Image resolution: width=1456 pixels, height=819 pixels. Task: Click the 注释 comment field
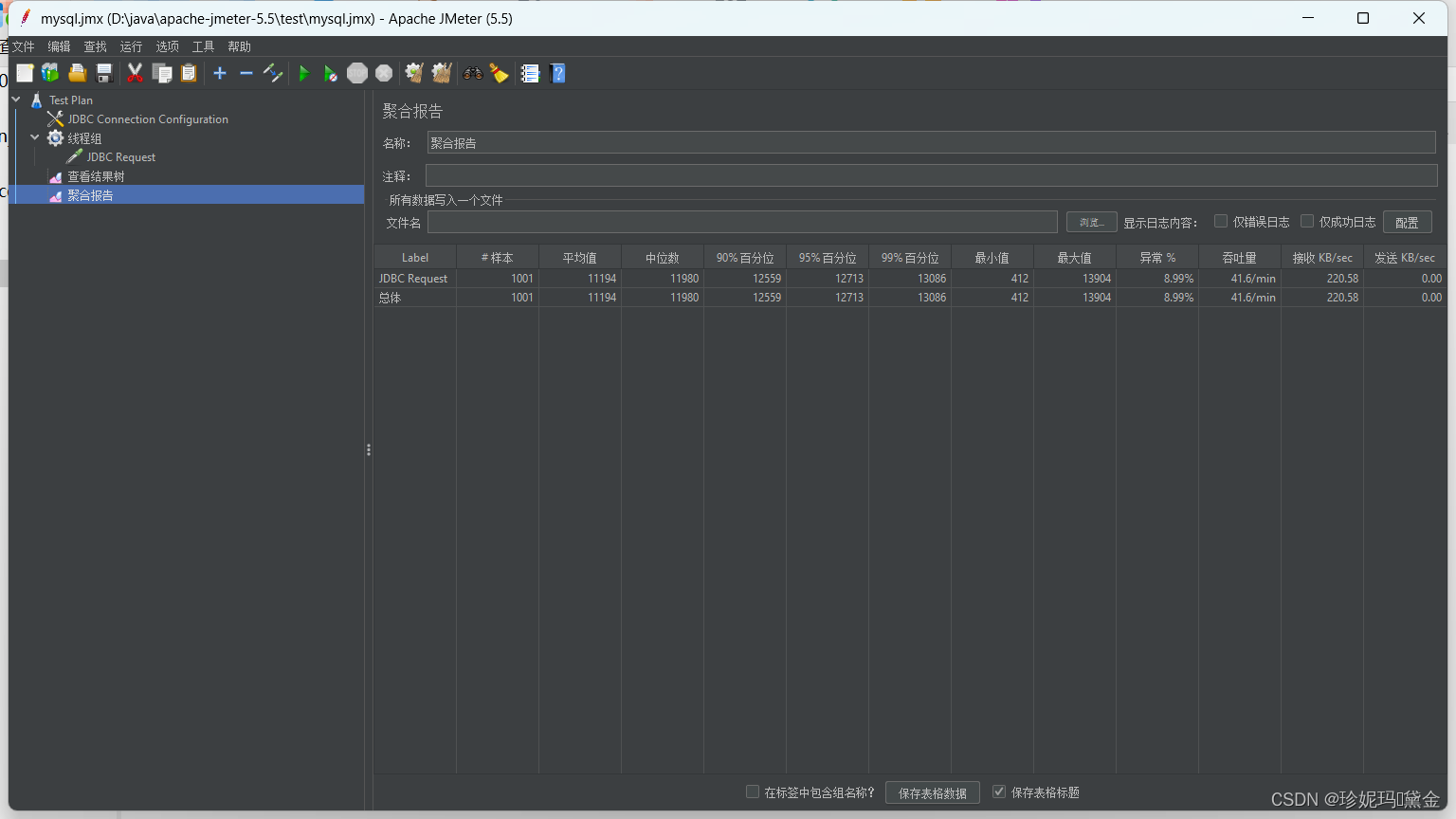click(x=931, y=175)
